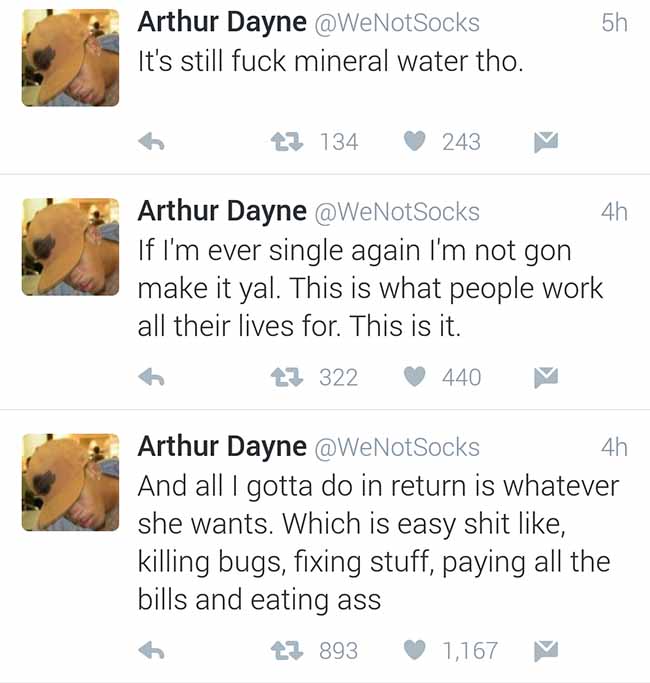
Task: Reply to the 'killing bugs' tweet
Action: 151,651
